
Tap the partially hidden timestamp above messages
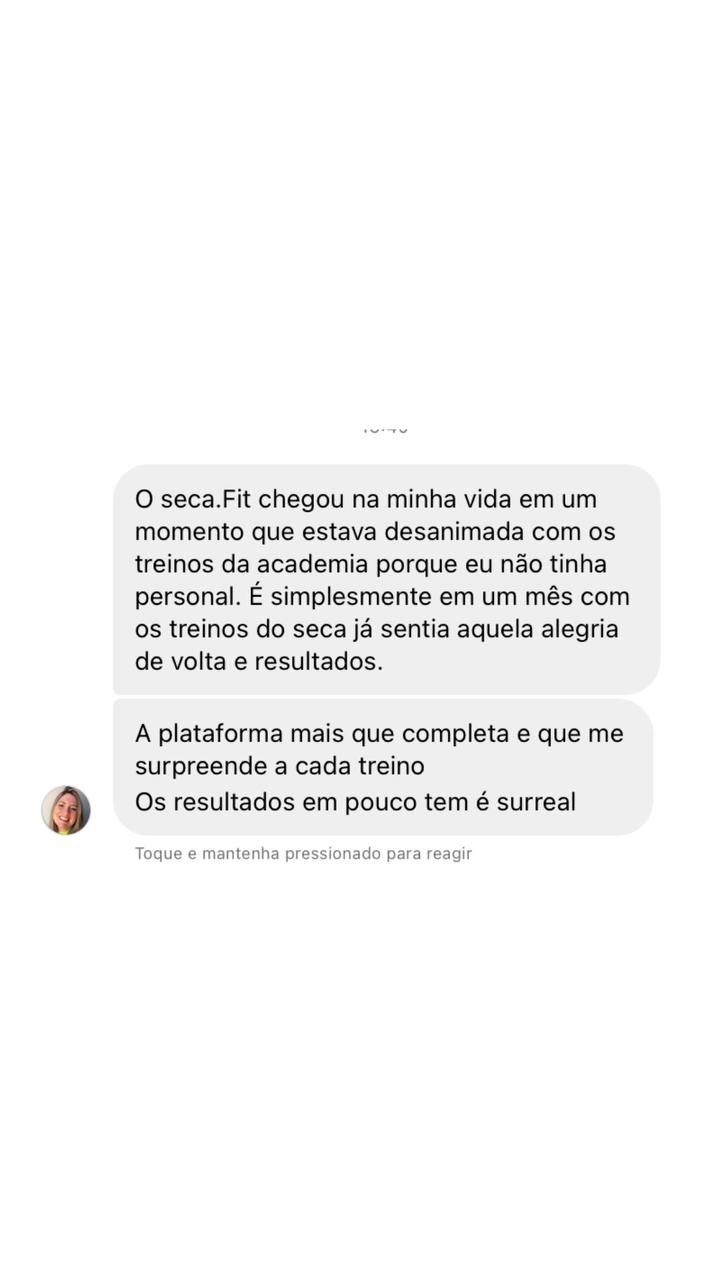point(385,429)
